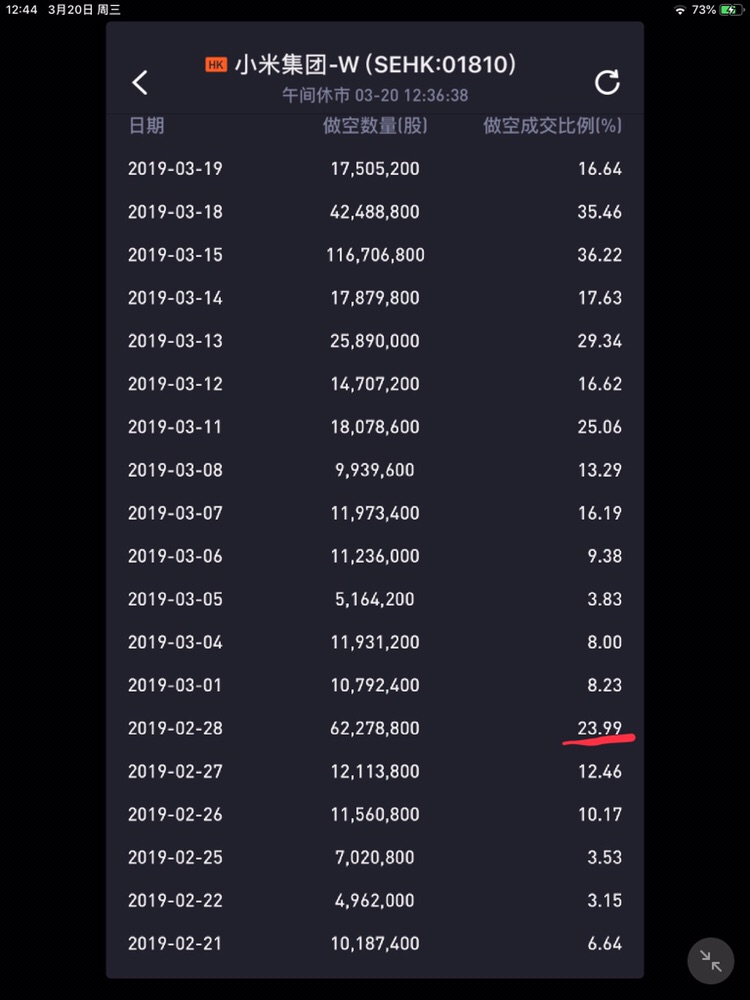Screen dimensions: 750x1000
Task: Tap the orange HK market badge
Action: (x=216, y=65)
